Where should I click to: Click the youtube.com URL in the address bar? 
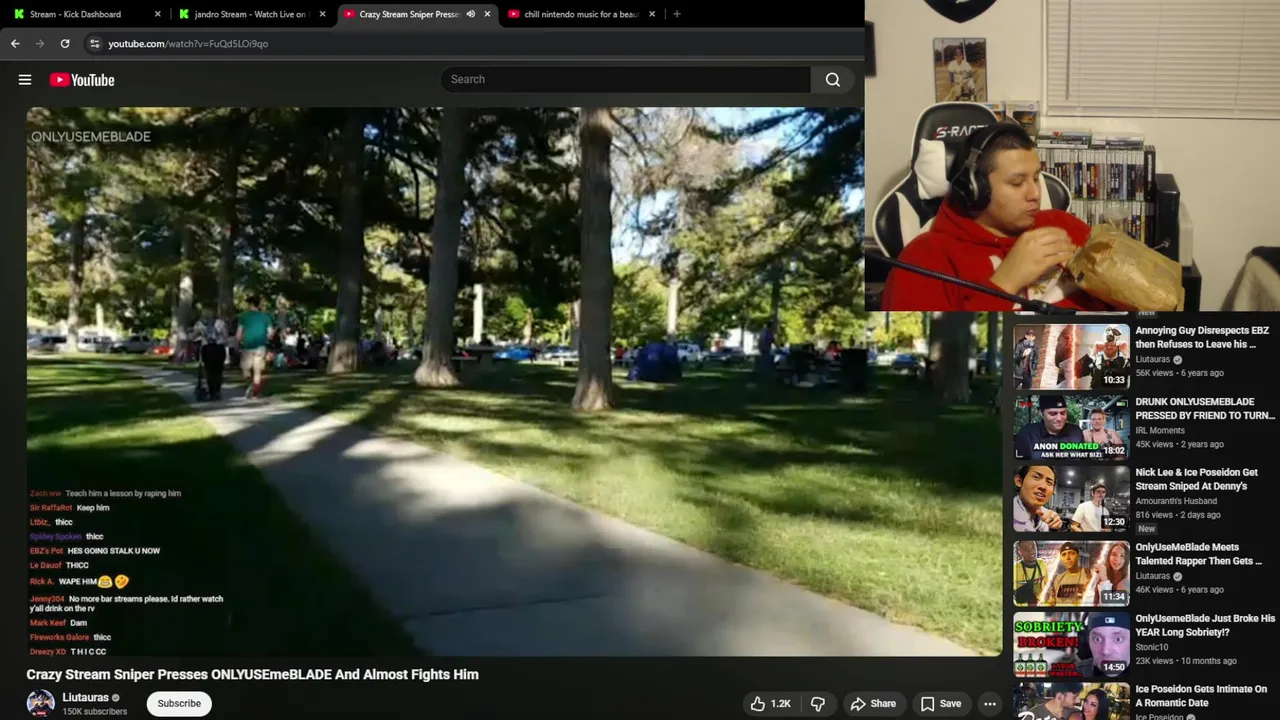(188, 44)
